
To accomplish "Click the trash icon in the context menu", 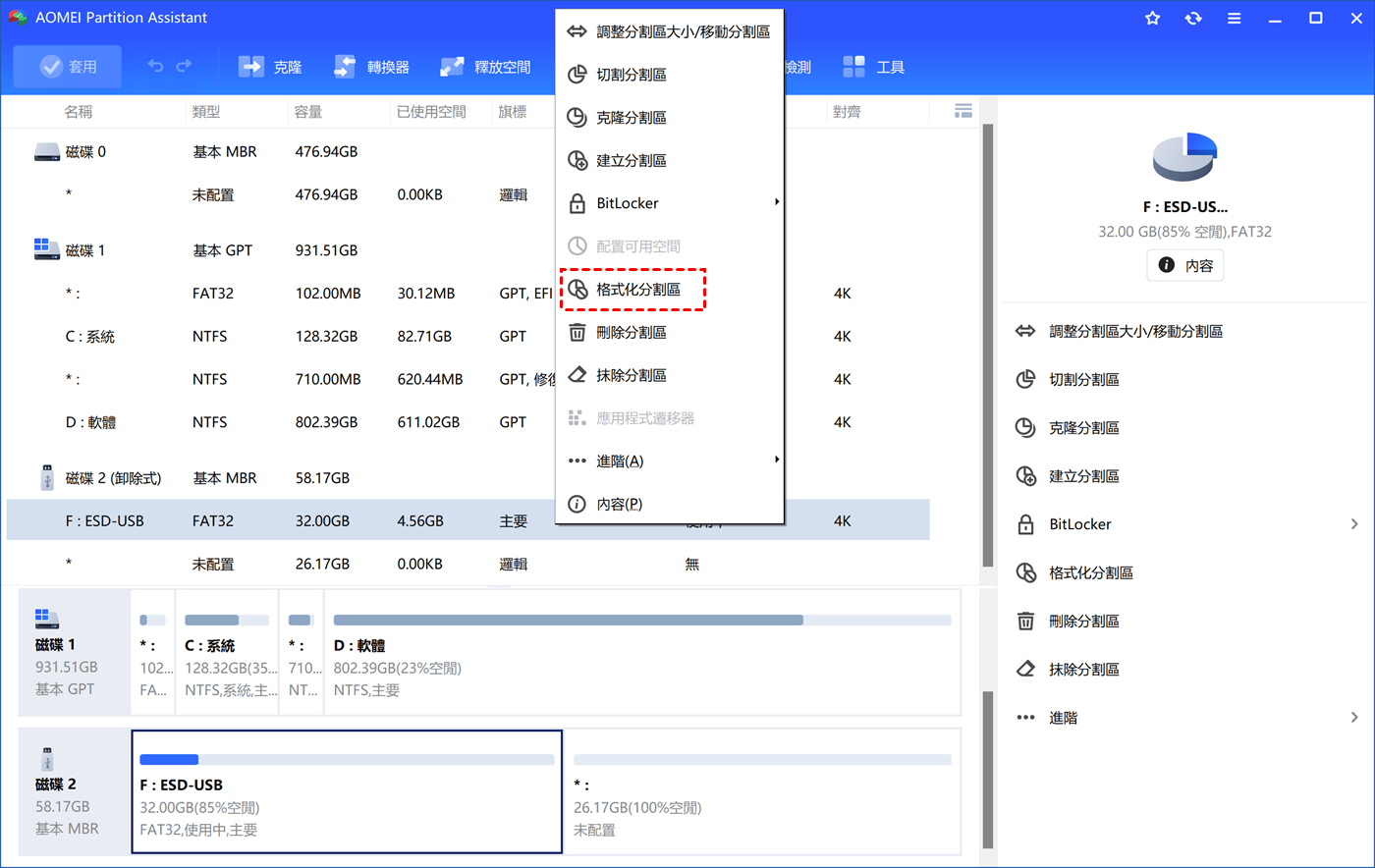I will [x=577, y=332].
